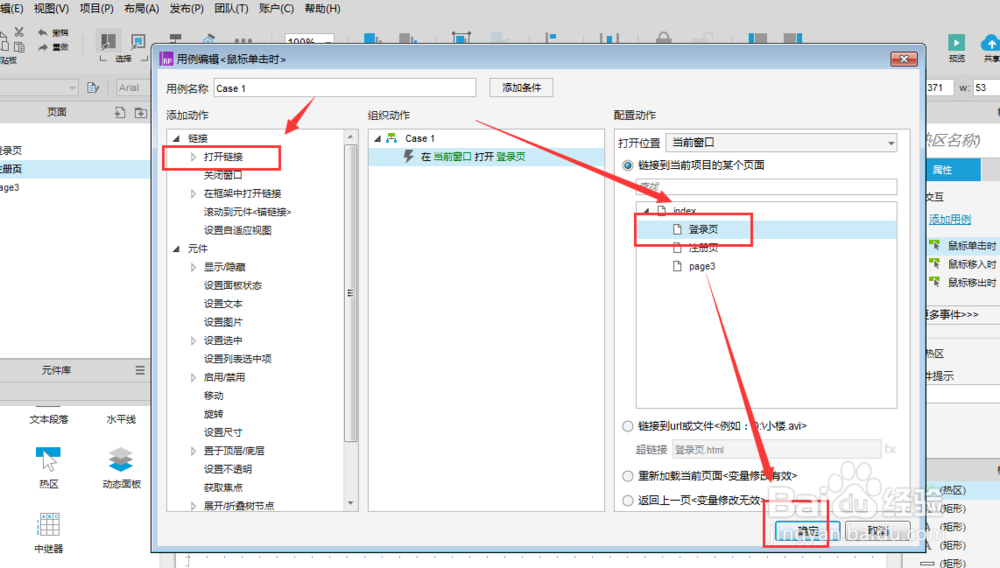
Task: Select the 设置面板状态 action
Action: [x=233, y=286]
